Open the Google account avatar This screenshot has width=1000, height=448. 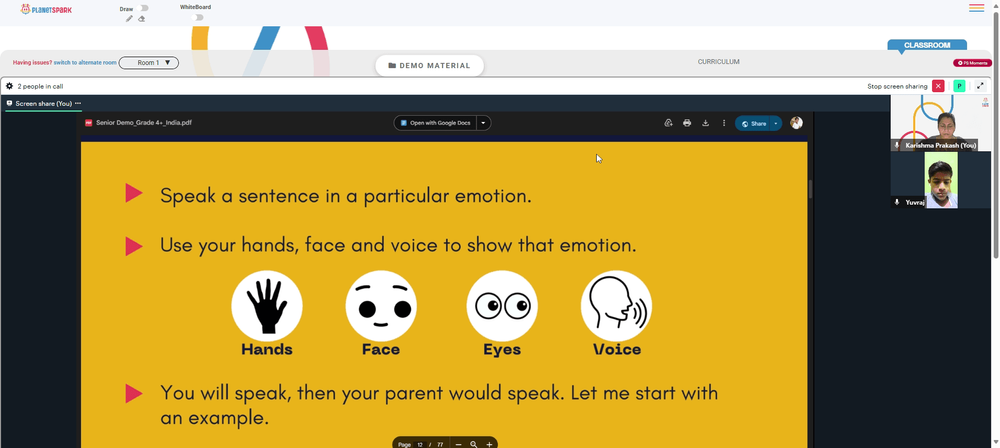click(x=796, y=123)
